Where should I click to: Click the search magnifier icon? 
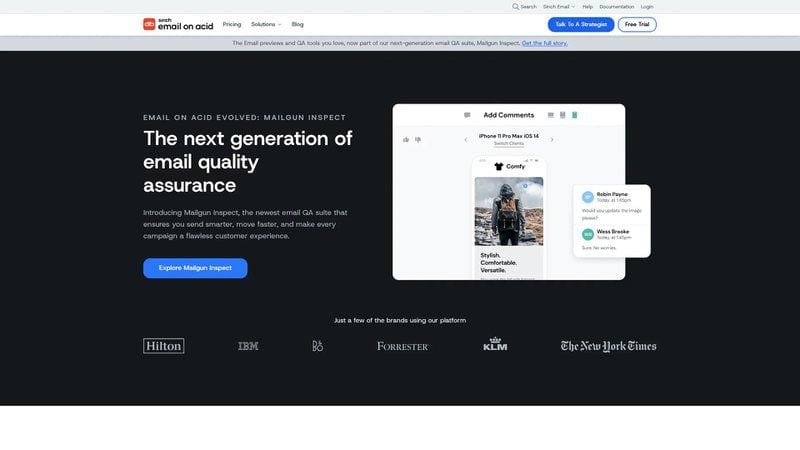coord(515,7)
